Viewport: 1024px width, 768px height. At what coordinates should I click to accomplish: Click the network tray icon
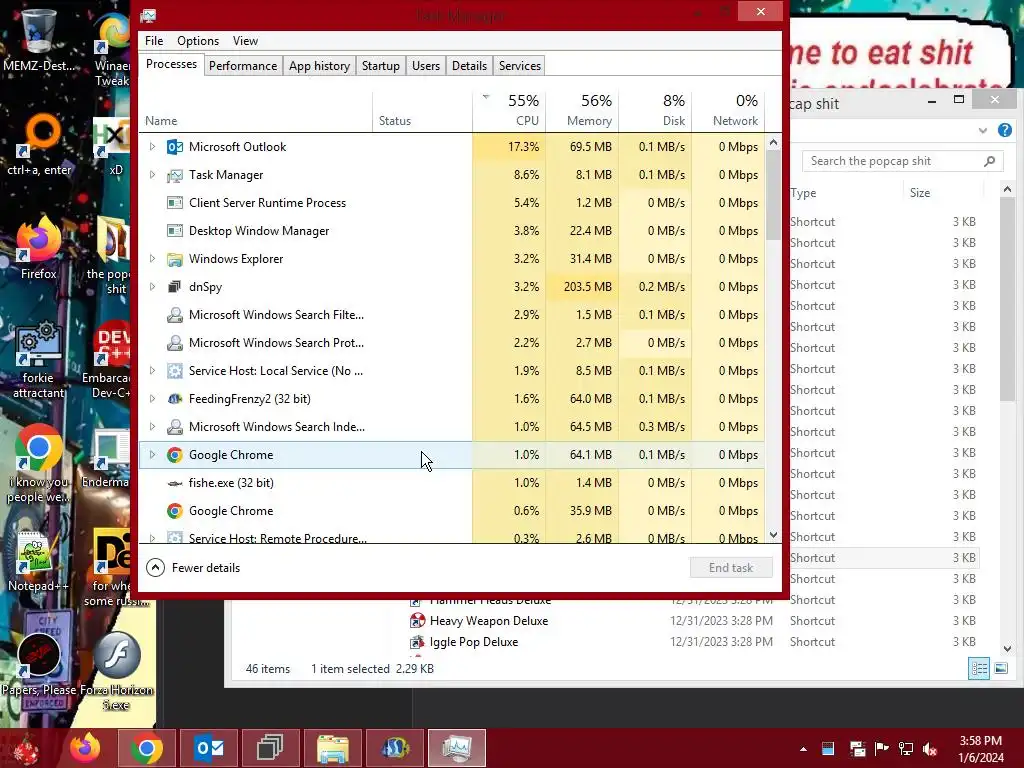point(905,749)
